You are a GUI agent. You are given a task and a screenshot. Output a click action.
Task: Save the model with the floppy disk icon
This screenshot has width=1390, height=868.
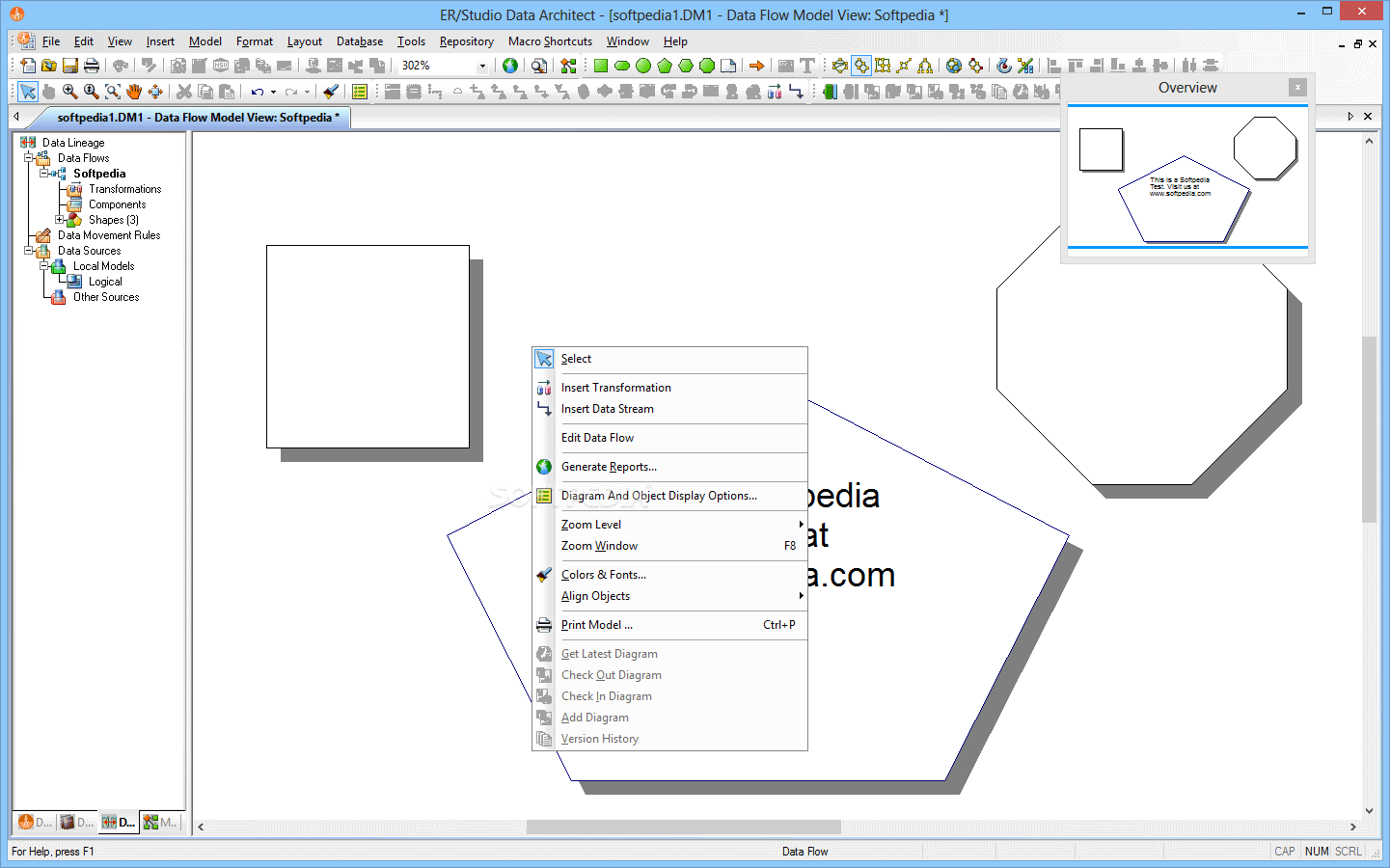pos(70,66)
